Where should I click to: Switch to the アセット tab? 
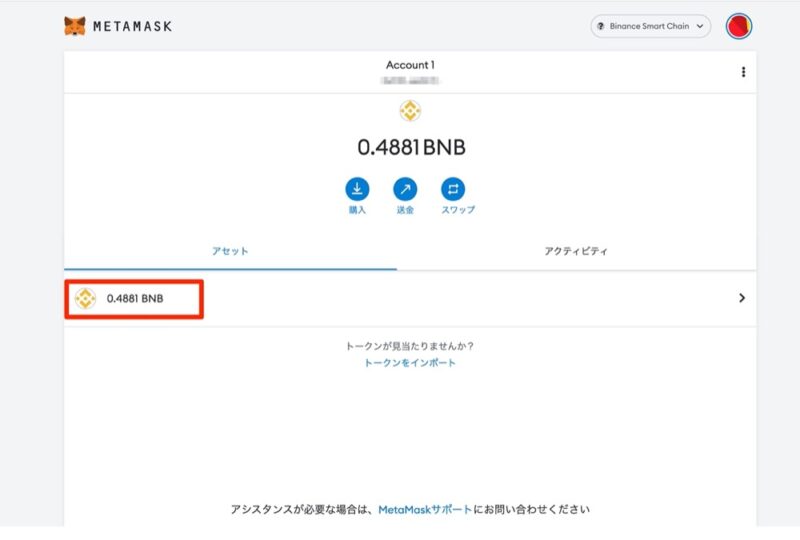click(230, 251)
